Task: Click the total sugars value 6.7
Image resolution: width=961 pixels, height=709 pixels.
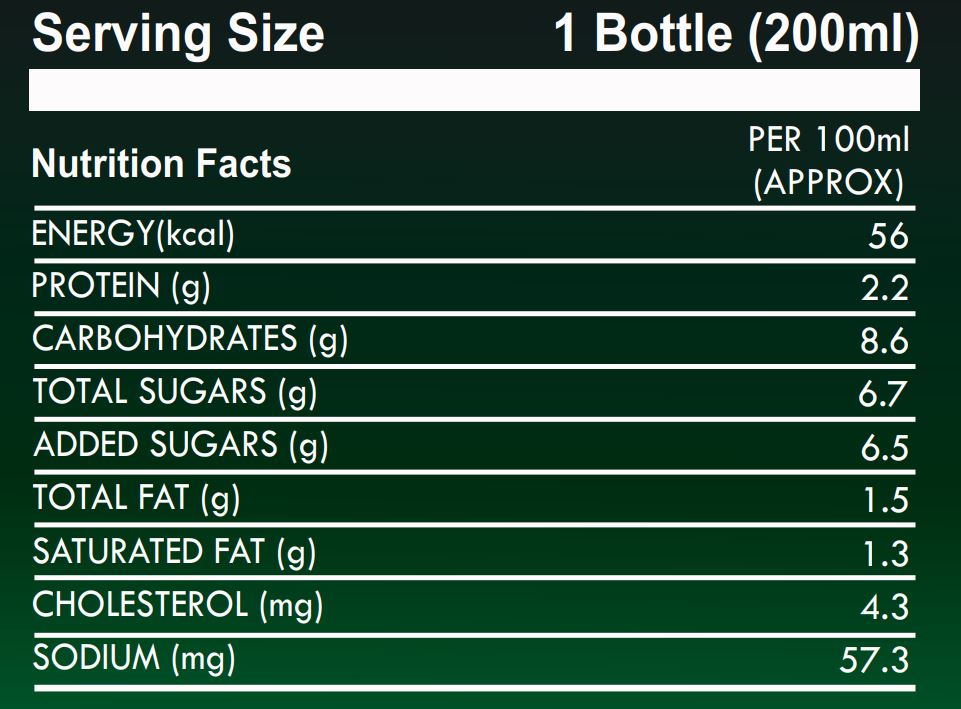Action: click(x=883, y=394)
